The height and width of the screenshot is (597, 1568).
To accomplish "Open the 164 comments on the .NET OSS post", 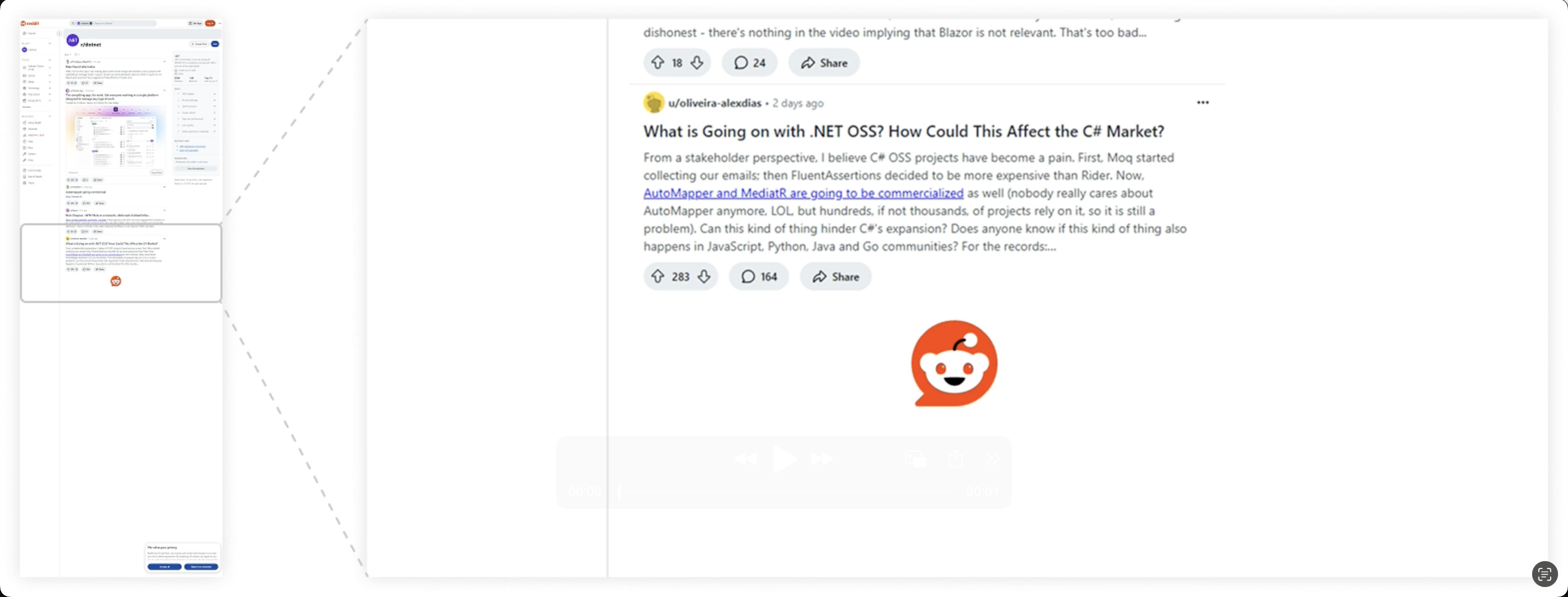I will [759, 277].
